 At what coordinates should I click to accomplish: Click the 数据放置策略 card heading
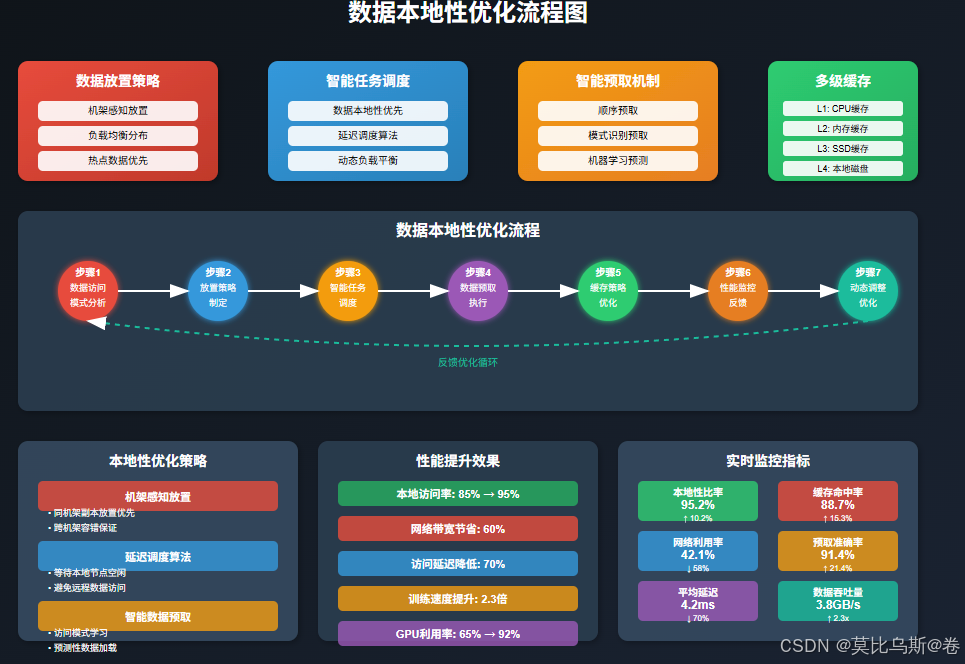[118, 81]
